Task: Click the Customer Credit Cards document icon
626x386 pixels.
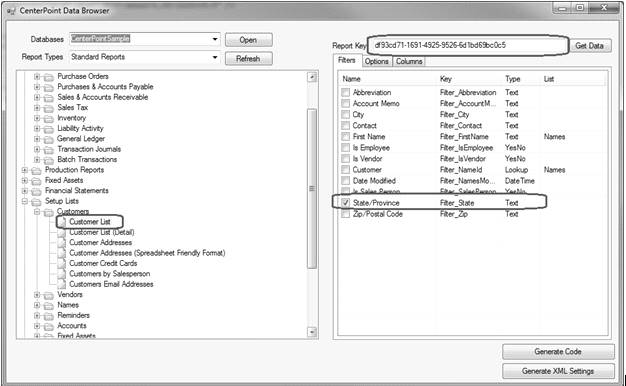Action: coord(61,263)
